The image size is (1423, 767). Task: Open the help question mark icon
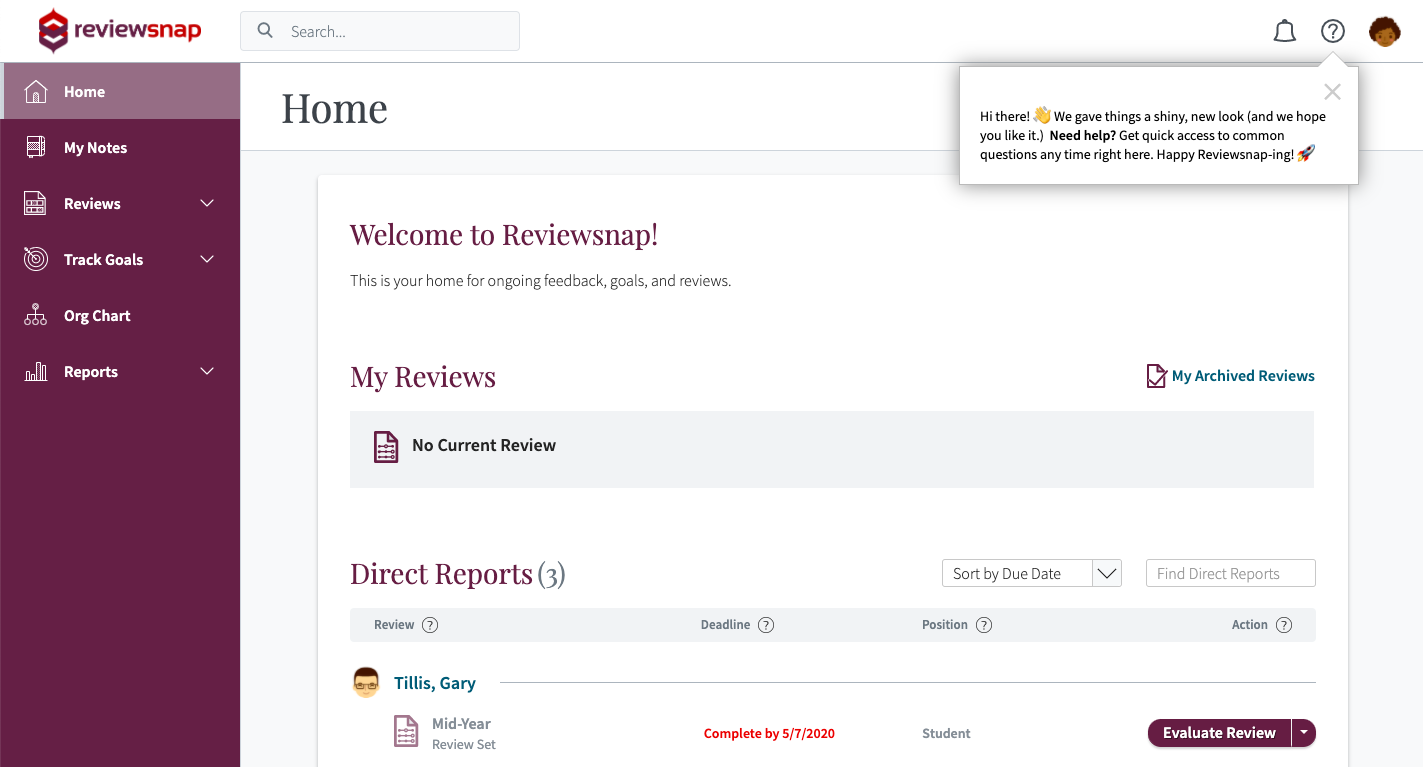point(1333,31)
